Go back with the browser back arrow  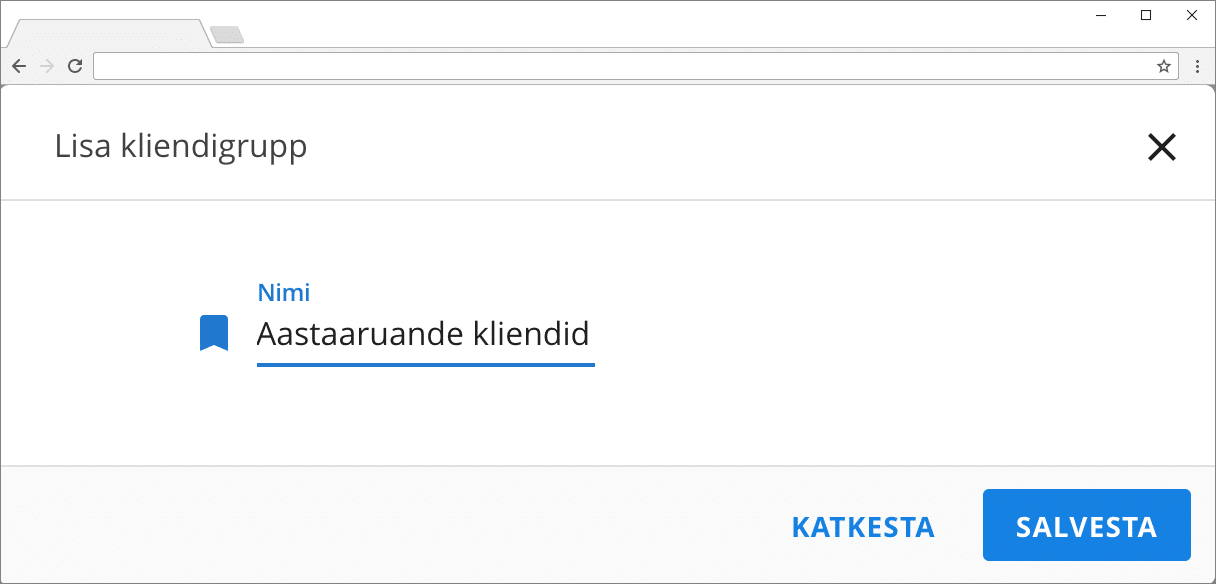coord(18,66)
